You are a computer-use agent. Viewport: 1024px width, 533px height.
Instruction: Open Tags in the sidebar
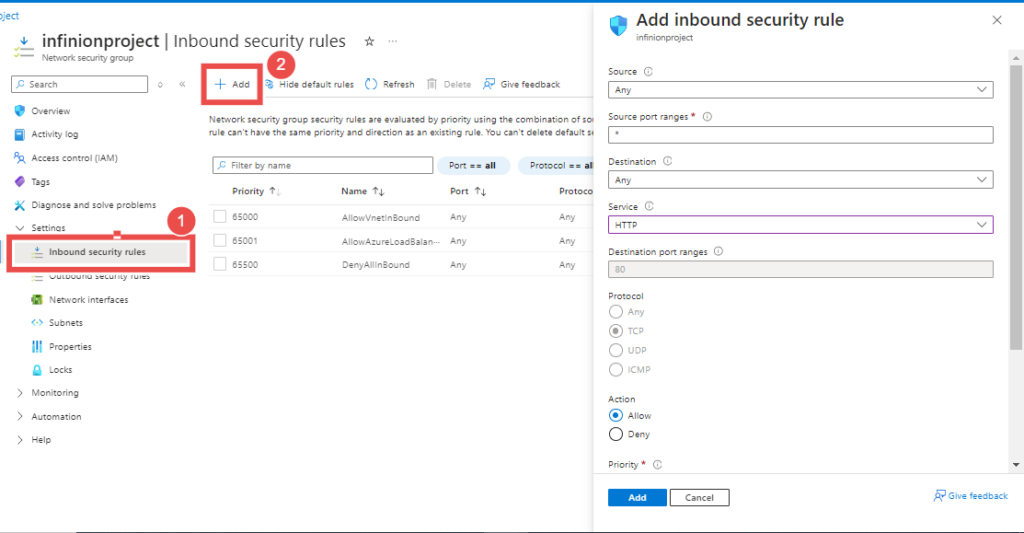tap(40, 182)
